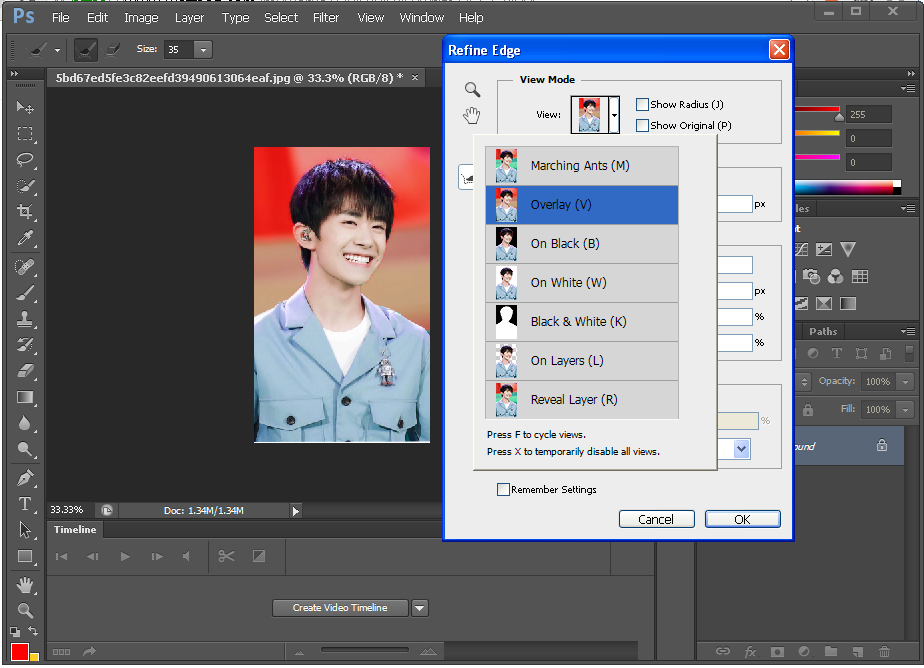Viewport: 924px width, 668px height.
Task: Open the layer Opacity dropdown
Action: click(x=905, y=382)
